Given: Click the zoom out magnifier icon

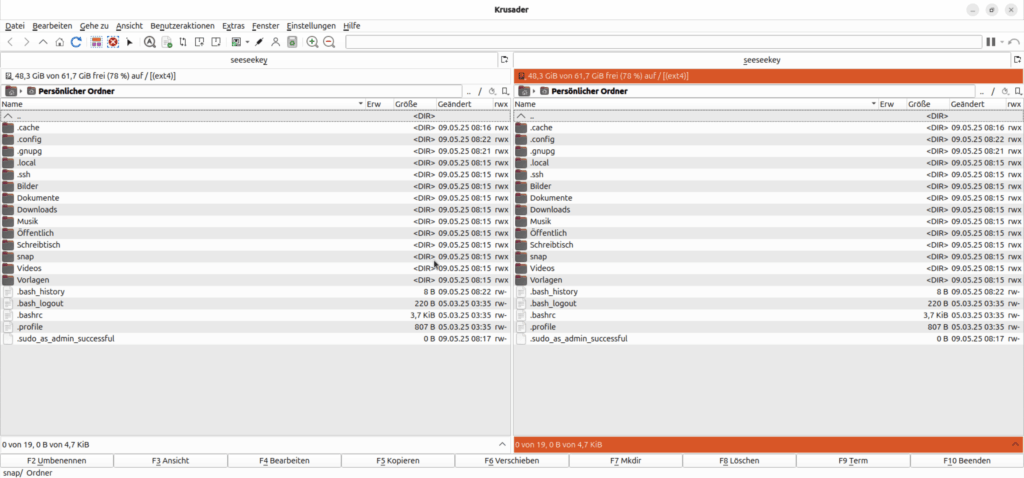Looking at the screenshot, I should coord(329,42).
